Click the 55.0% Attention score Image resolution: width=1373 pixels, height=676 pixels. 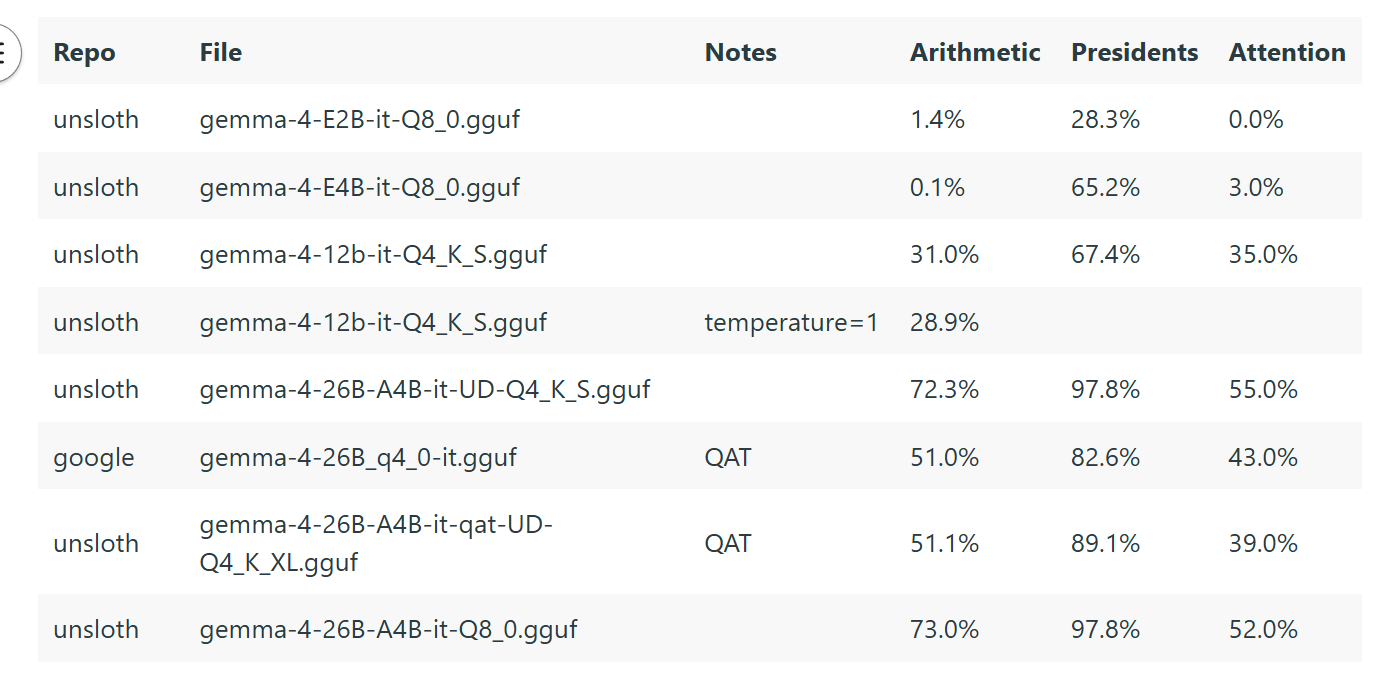click(1263, 390)
